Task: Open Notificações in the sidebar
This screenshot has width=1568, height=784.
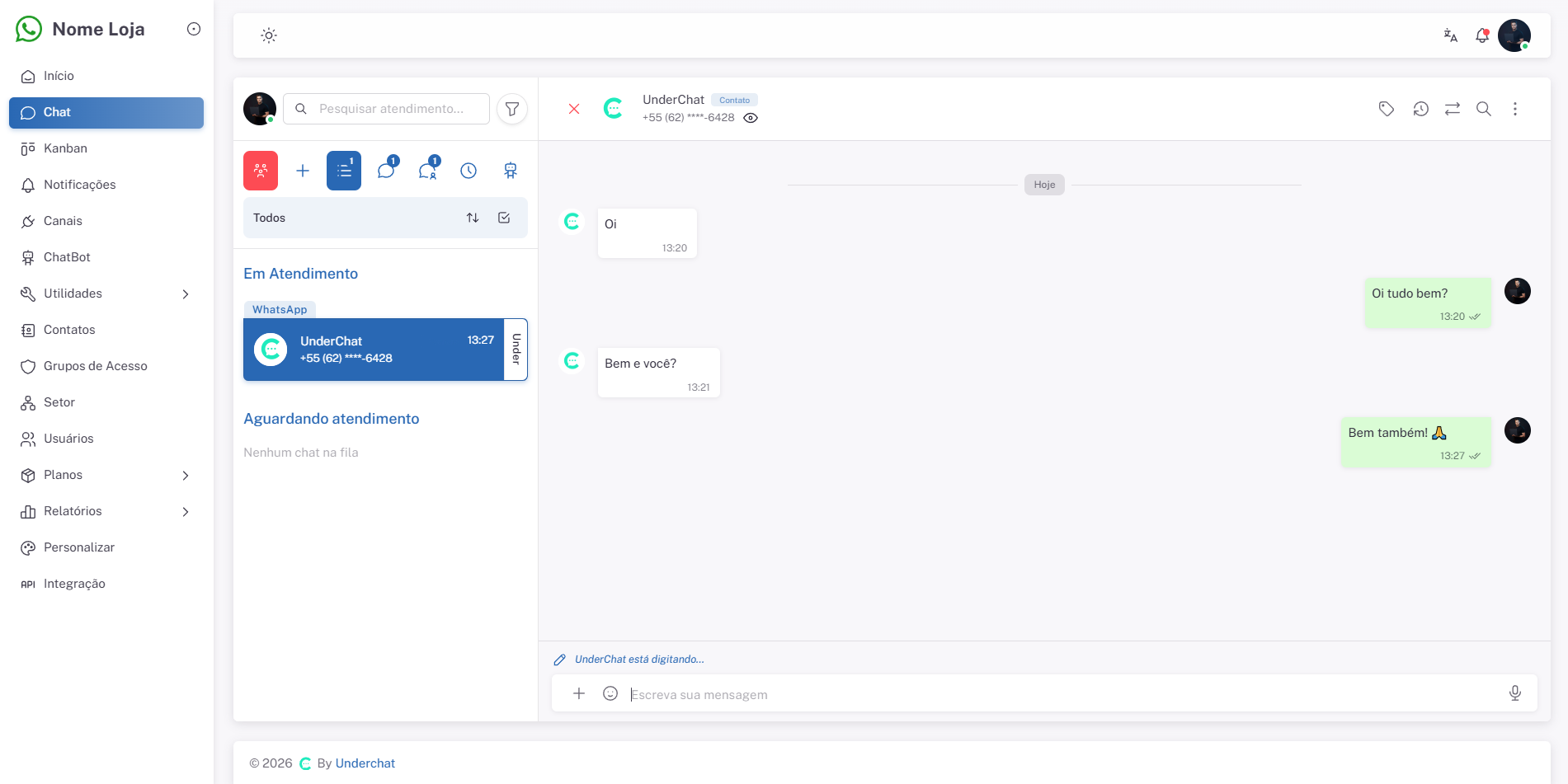Action: (106, 185)
